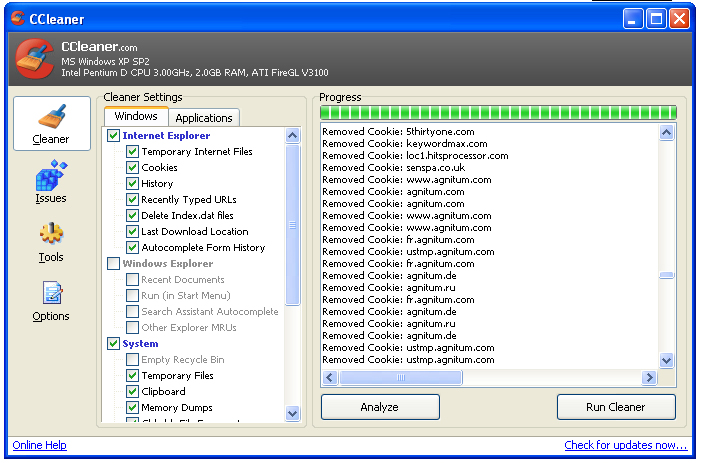Click settings list scroll up arrow
Image resolution: width=705 pixels, height=463 pixels.
point(292,136)
